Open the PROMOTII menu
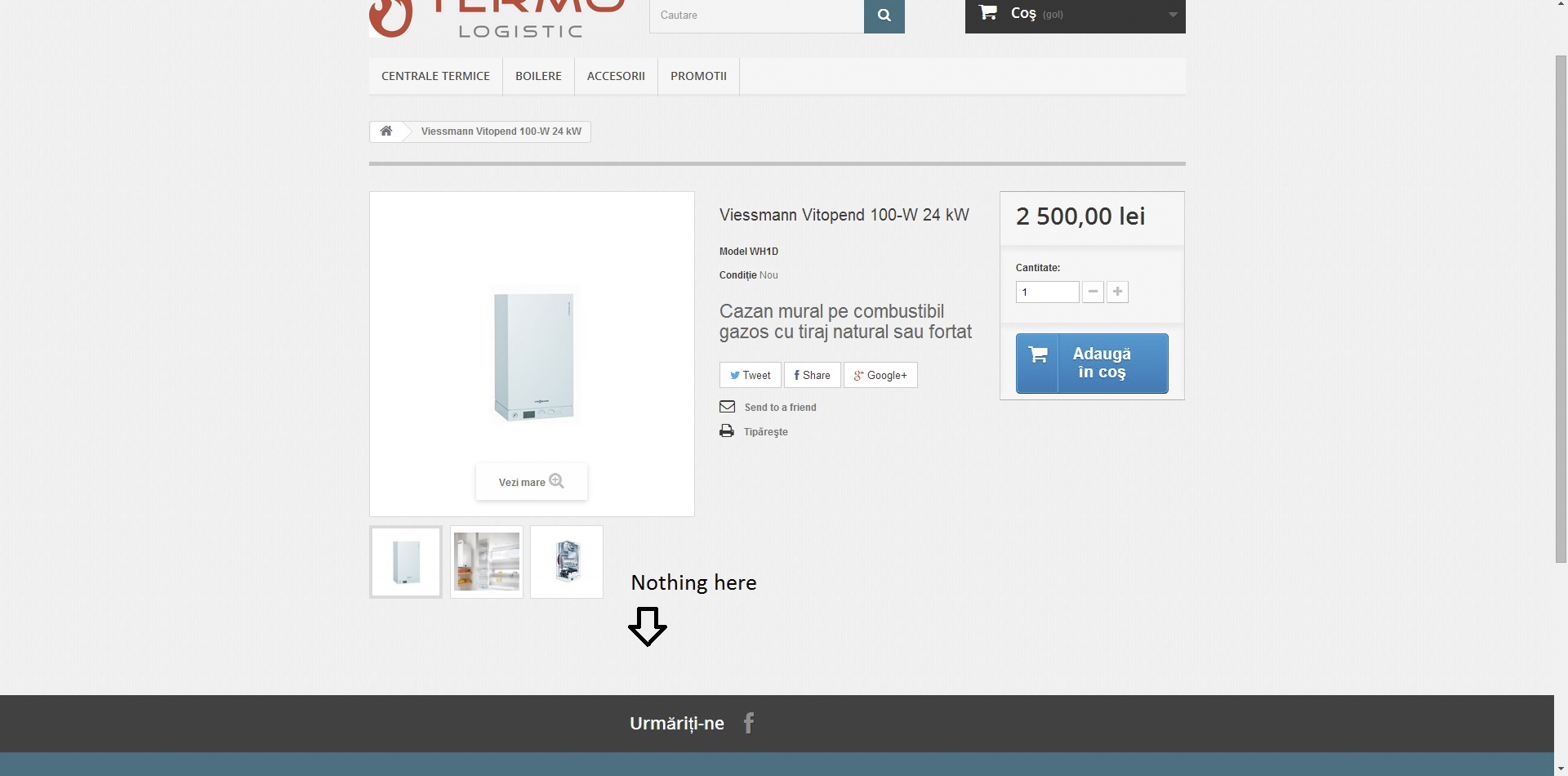The image size is (1568, 776). point(698,76)
